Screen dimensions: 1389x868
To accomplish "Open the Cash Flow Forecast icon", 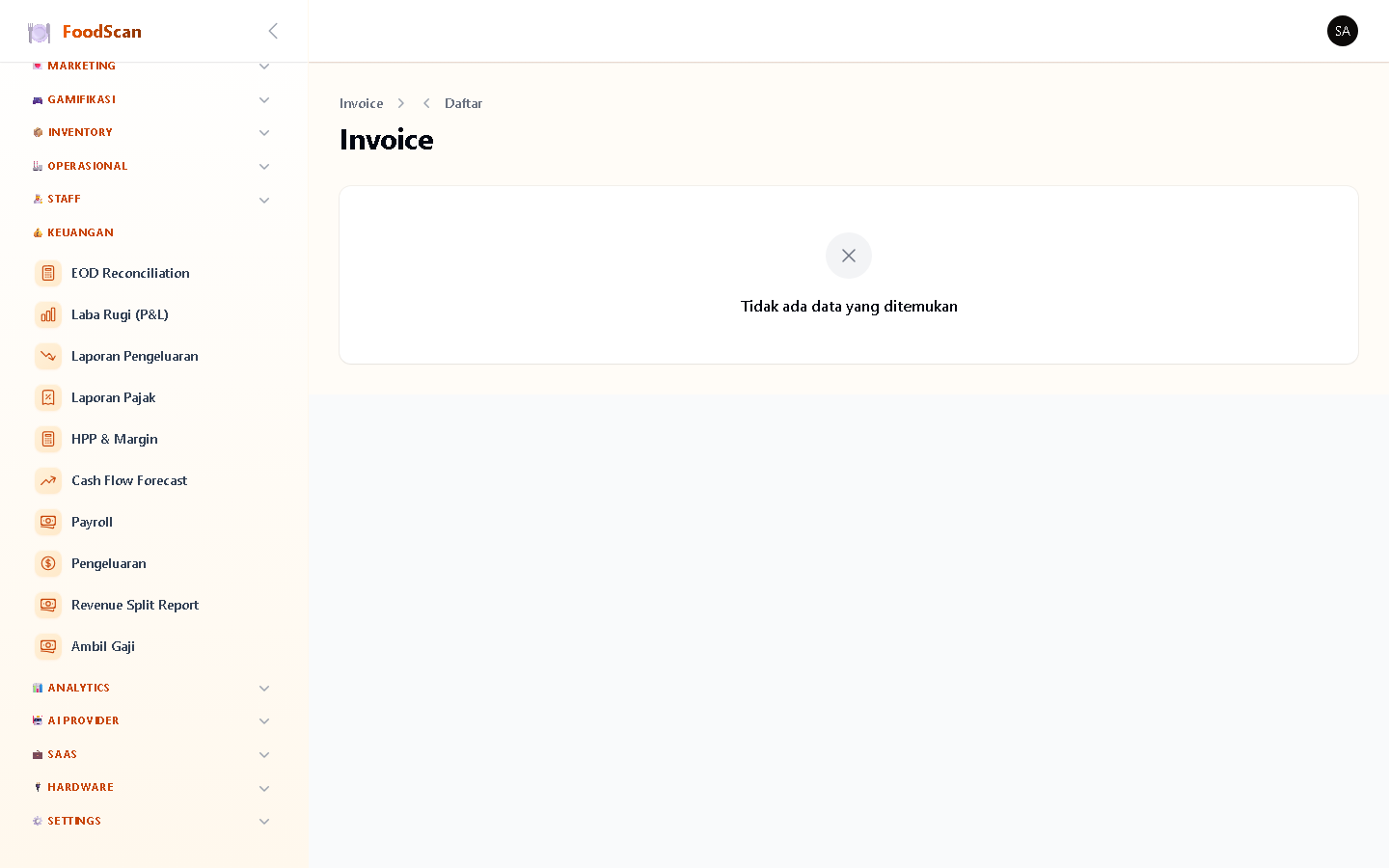I will tap(48, 480).
